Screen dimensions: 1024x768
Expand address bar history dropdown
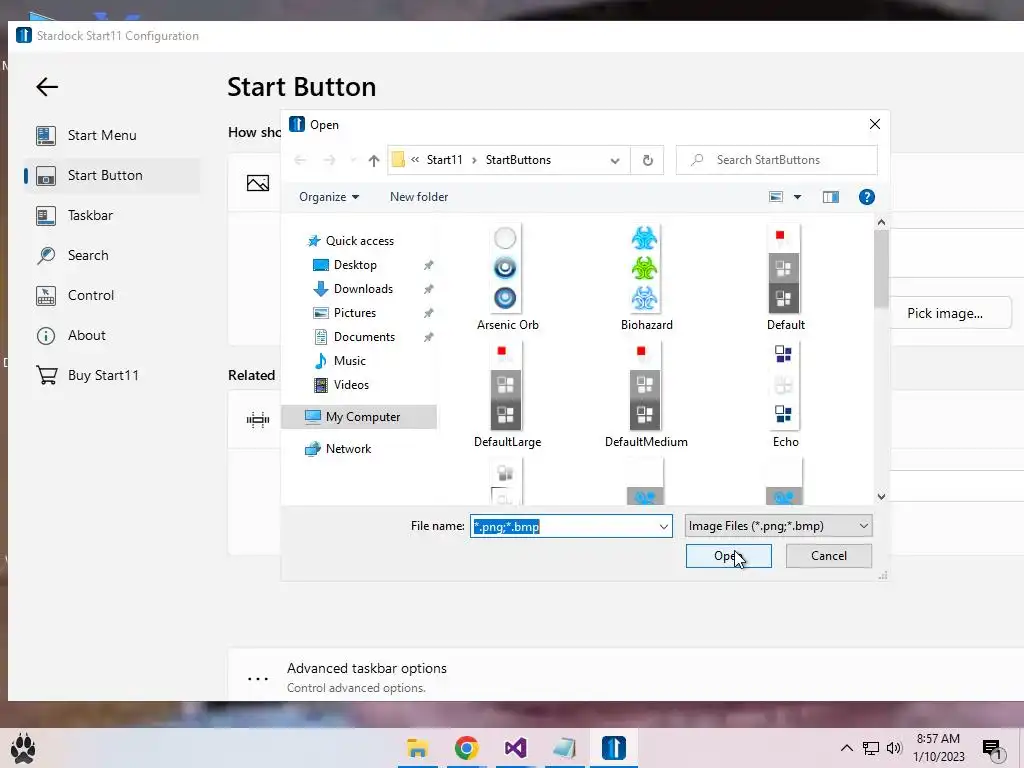(615, 161)
